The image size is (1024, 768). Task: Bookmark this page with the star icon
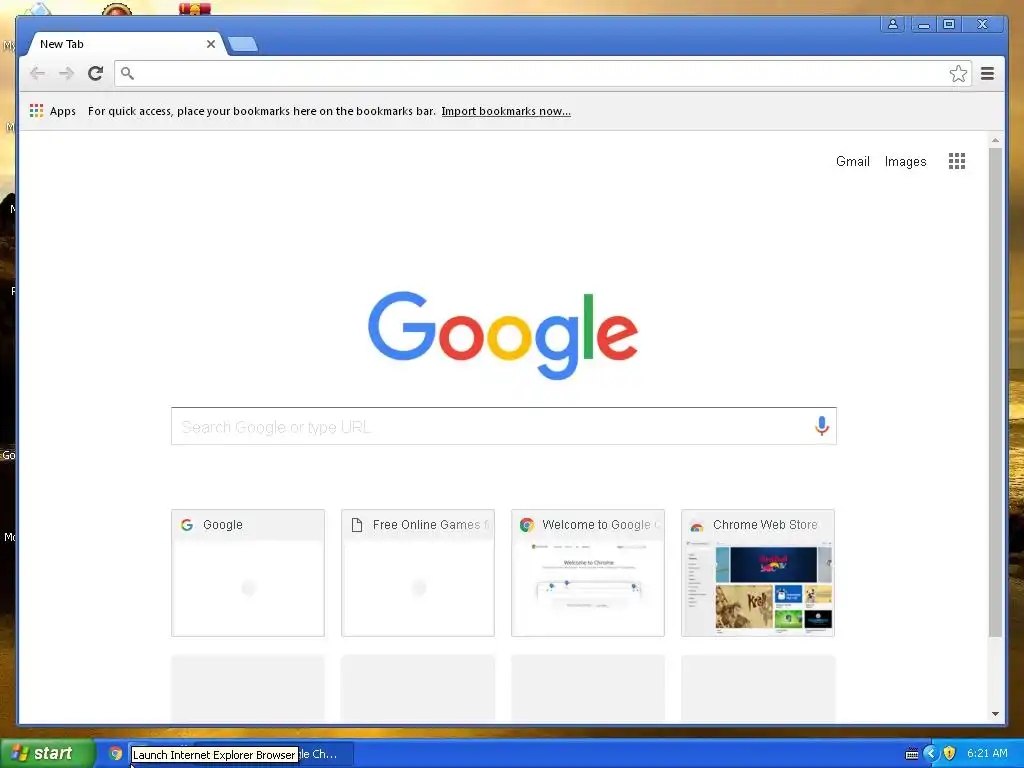click(958, 73)
